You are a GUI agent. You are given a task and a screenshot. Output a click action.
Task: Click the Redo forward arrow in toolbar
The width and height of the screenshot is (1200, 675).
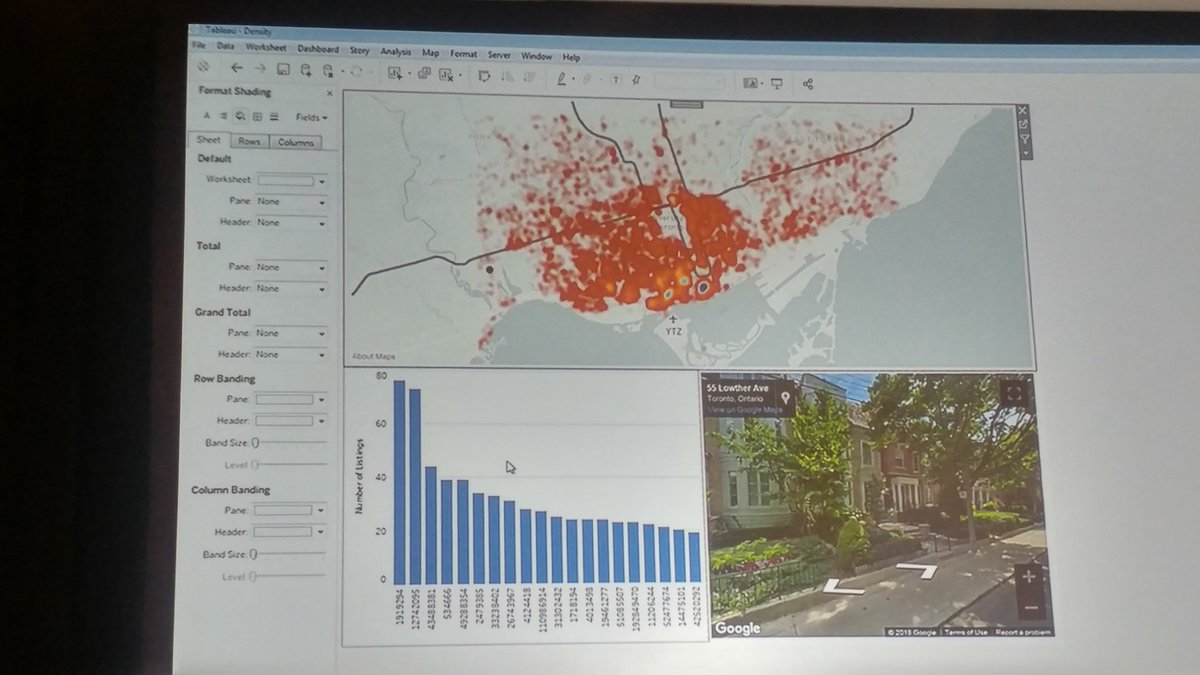coord(260,69)
